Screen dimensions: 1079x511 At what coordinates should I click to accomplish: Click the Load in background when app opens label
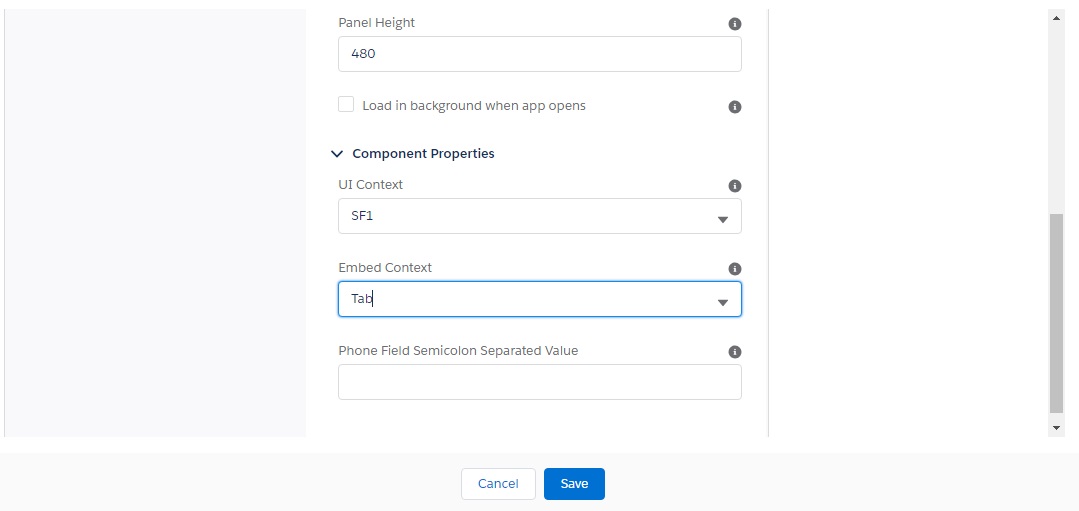(473, 106)
